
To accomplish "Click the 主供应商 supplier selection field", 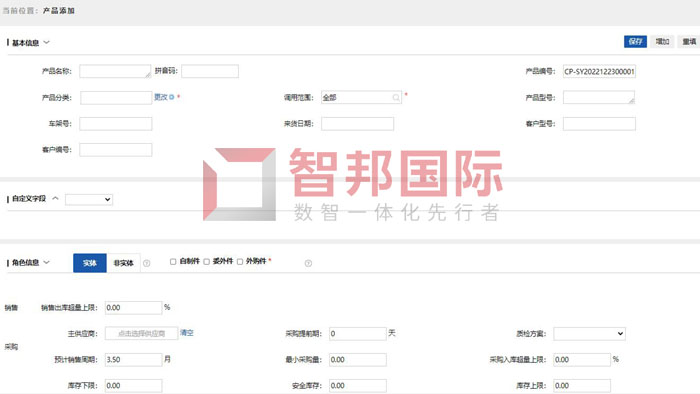I will pyautogui.click(x=142, y=333).
